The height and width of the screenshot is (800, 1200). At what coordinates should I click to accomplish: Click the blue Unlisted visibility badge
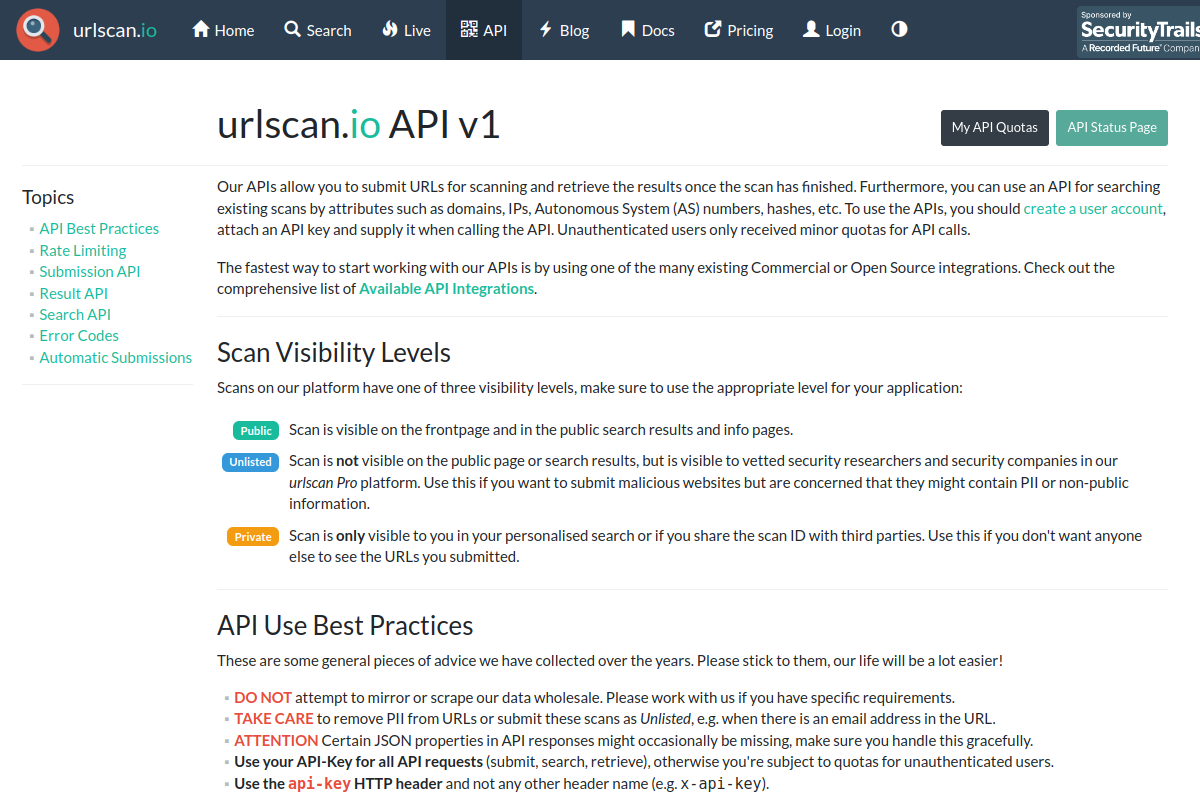(250, 462)
